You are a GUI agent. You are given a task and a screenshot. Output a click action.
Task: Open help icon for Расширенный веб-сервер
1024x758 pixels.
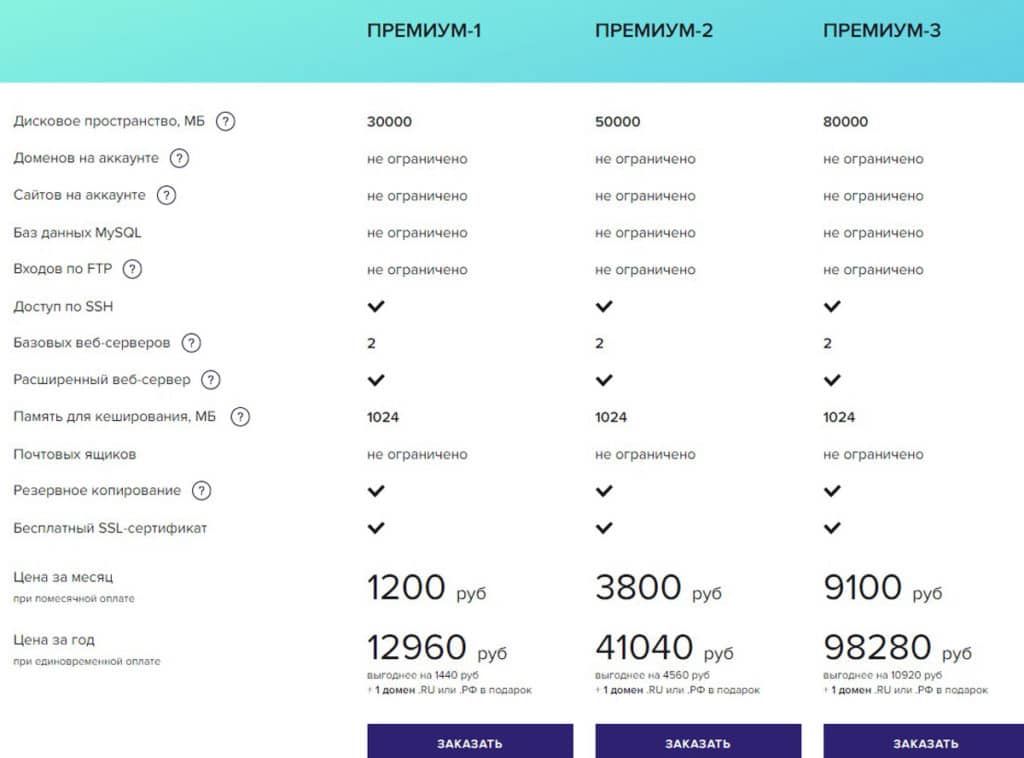point(210,380)
